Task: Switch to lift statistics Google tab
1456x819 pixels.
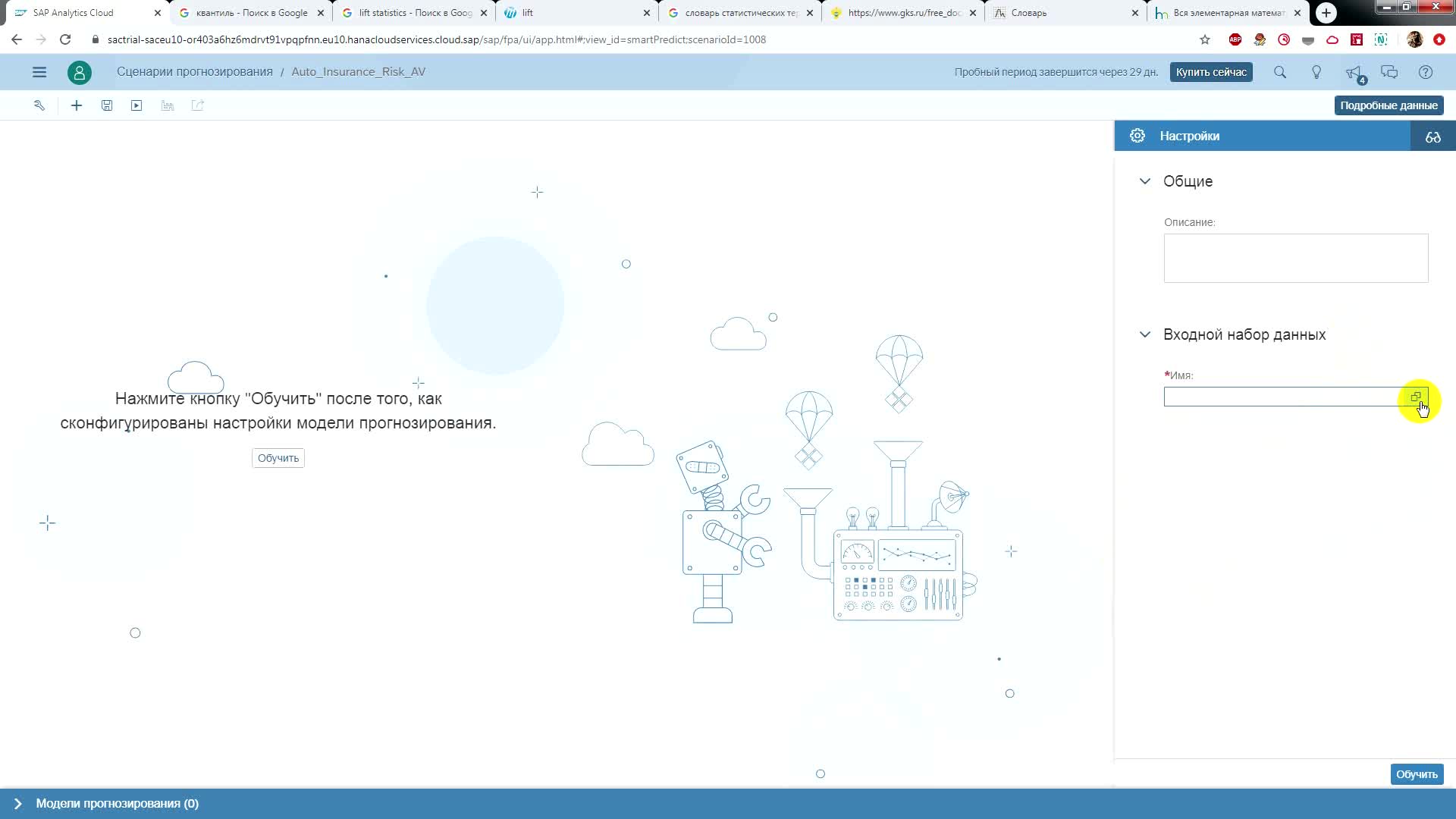Action: tap(413, 13)
